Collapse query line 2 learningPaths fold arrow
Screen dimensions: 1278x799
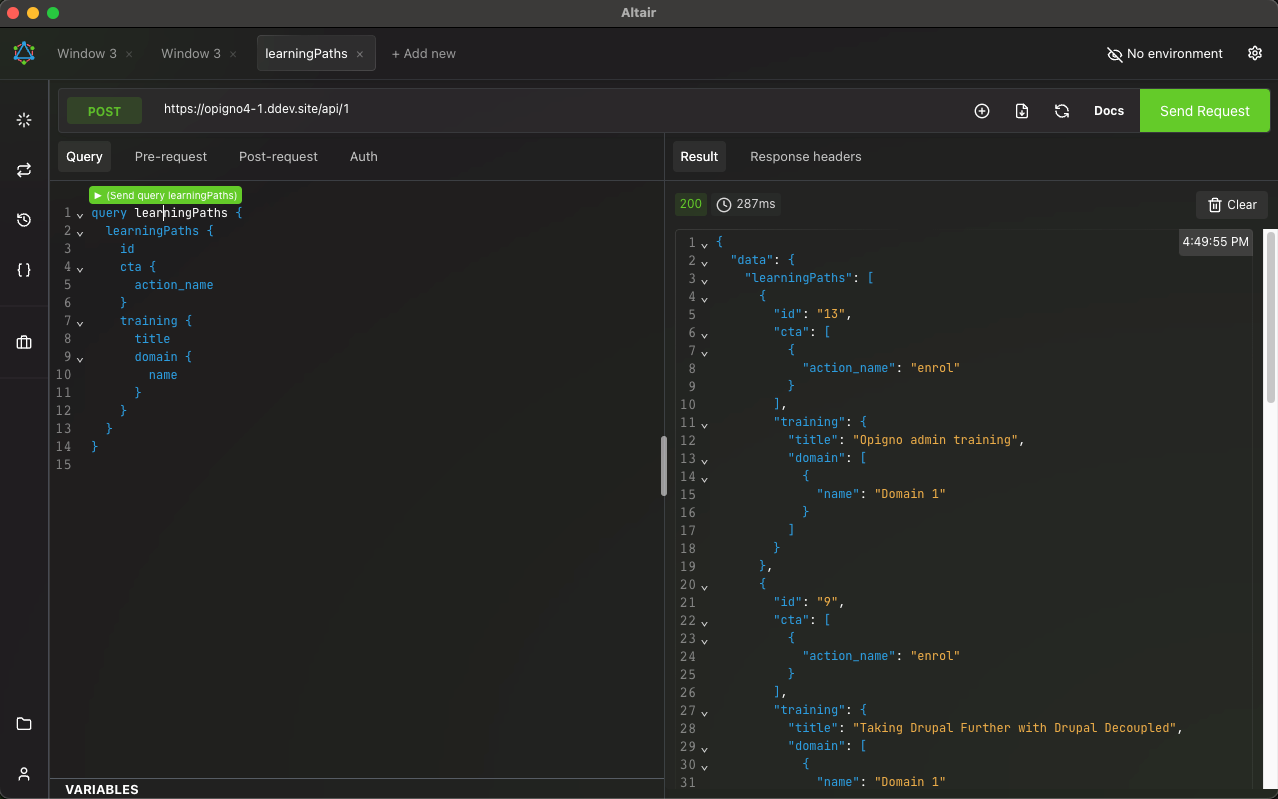click(x=80, y=233)
